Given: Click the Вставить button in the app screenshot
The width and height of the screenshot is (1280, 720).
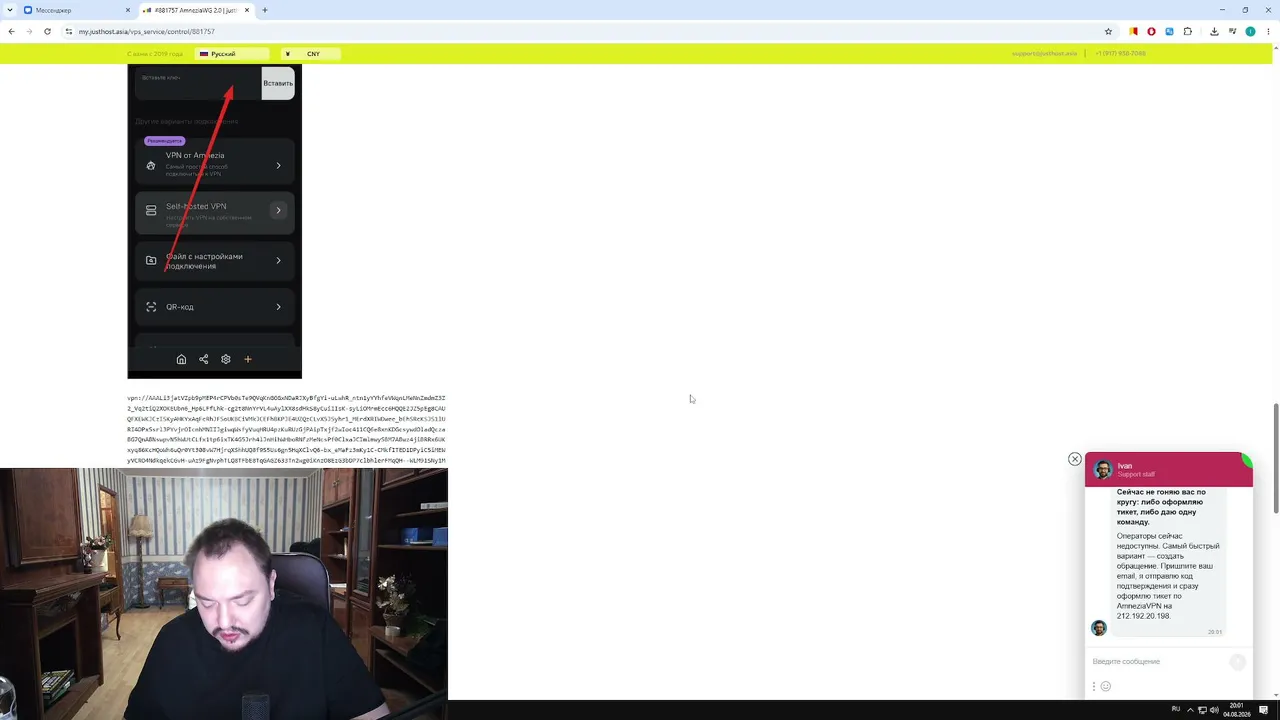Looking at the screenshot, I should (x=278, y=83).
